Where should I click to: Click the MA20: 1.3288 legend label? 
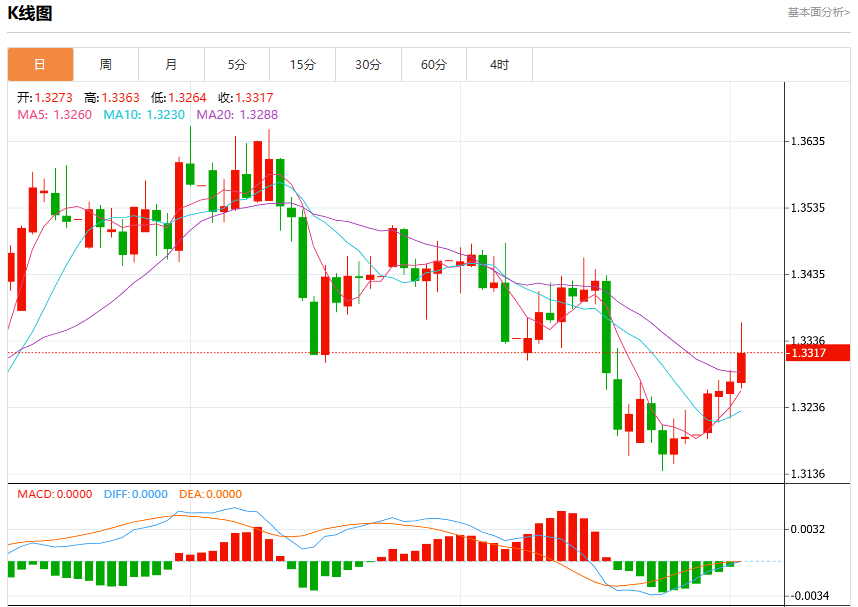(x=237, y=114)
